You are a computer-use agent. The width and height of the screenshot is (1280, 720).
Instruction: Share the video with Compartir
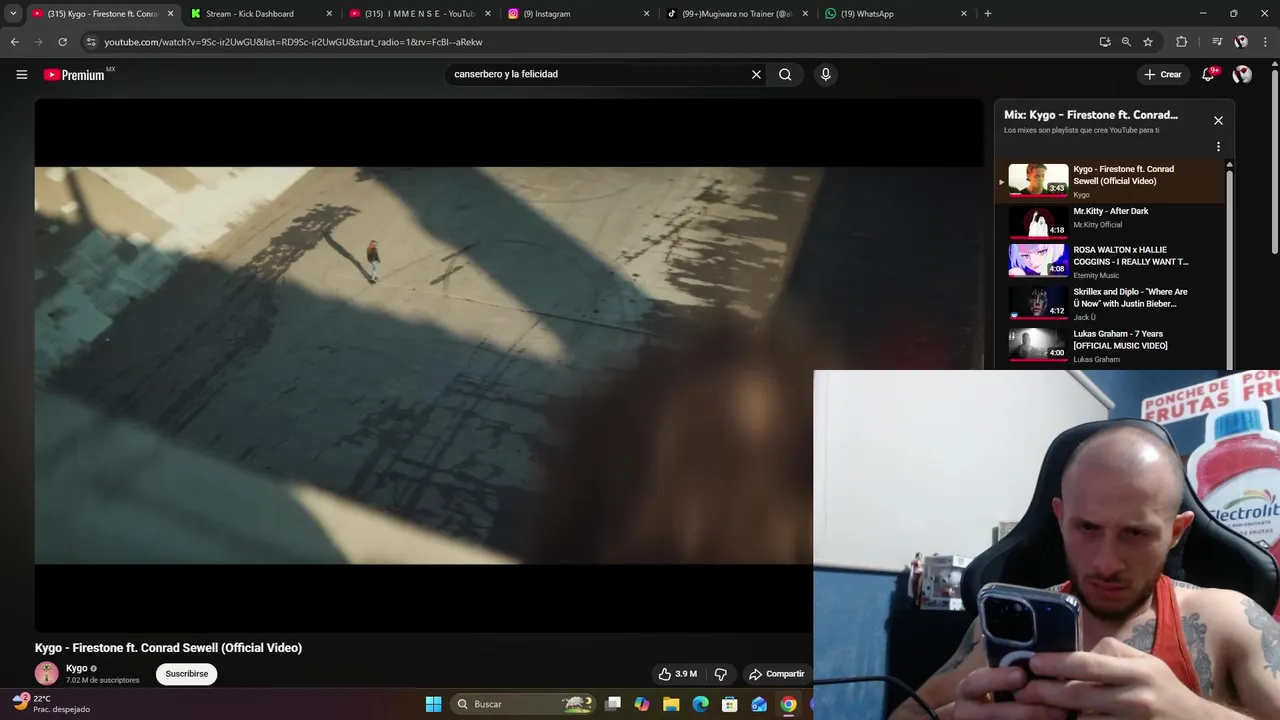777,674
